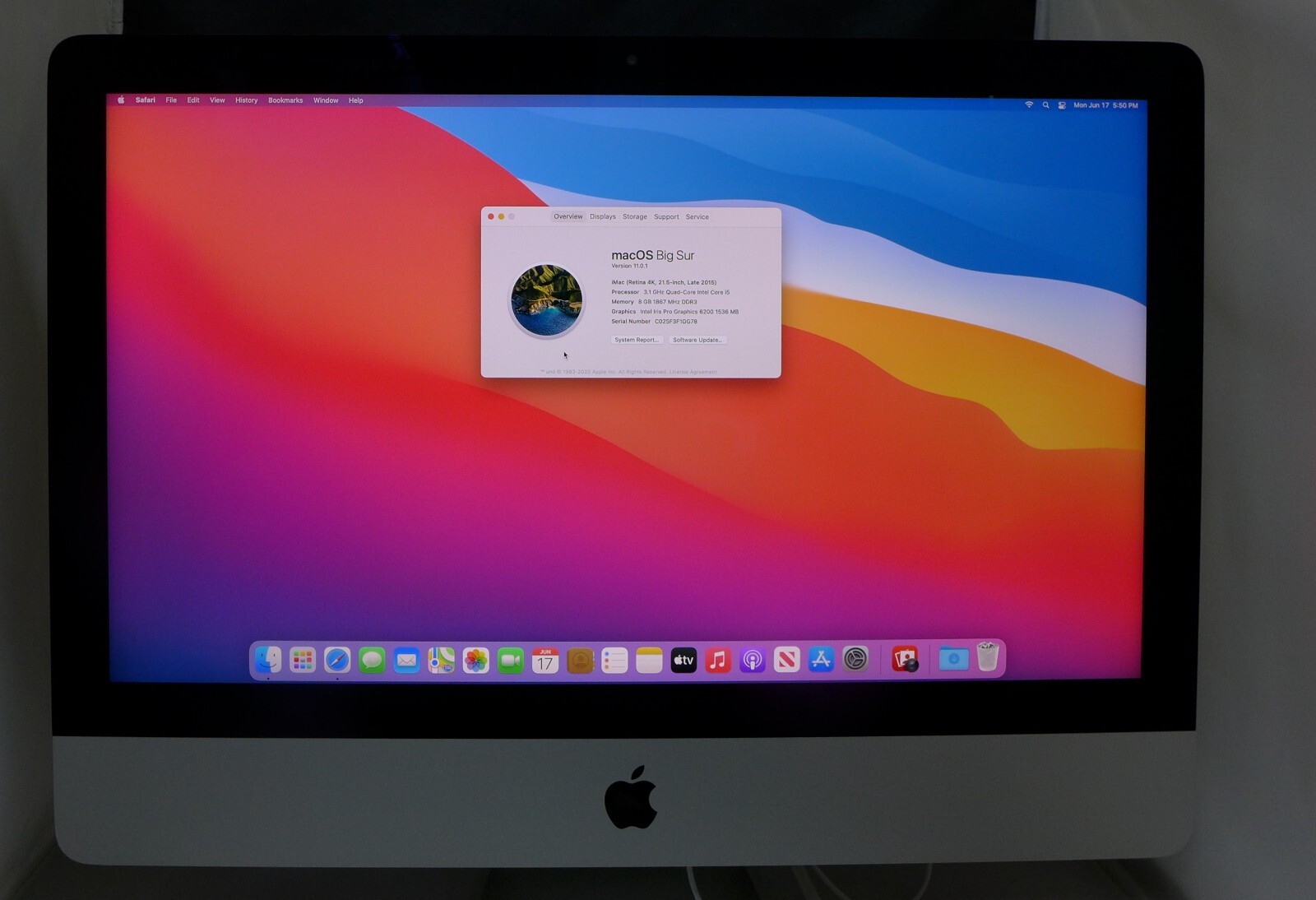Launch the App Store from the Dock
This screenshot has height=900, width=1316.
click(x=821, y=660)
